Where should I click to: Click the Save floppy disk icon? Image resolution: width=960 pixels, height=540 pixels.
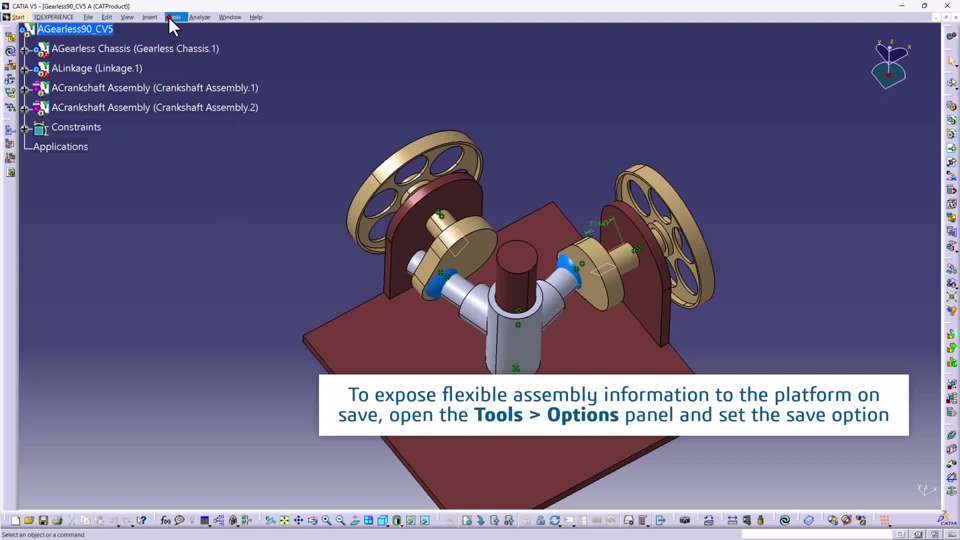(x=43, y=520)
